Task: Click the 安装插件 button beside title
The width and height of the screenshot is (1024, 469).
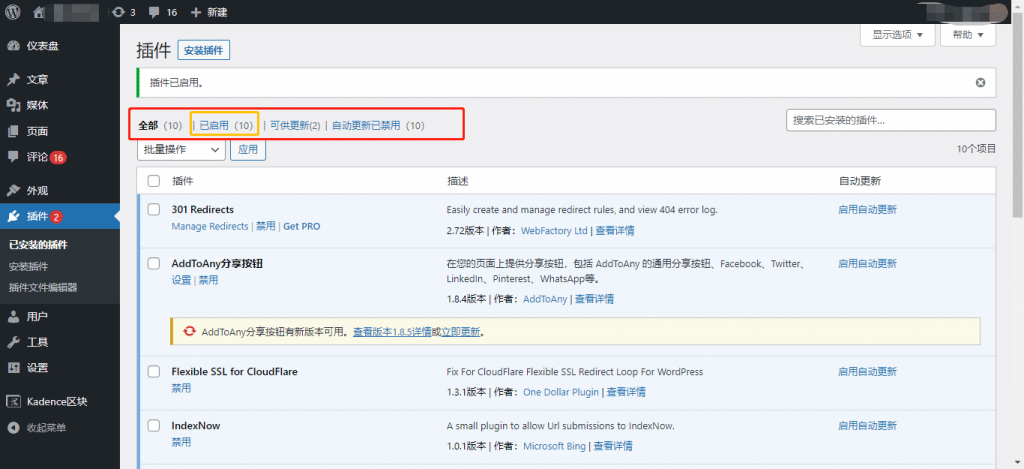Action: (204, 50)
